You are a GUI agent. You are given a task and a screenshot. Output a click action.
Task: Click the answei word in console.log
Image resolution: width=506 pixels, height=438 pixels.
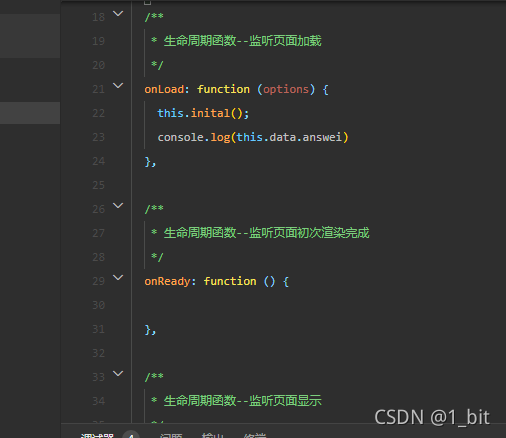(322, 137)
